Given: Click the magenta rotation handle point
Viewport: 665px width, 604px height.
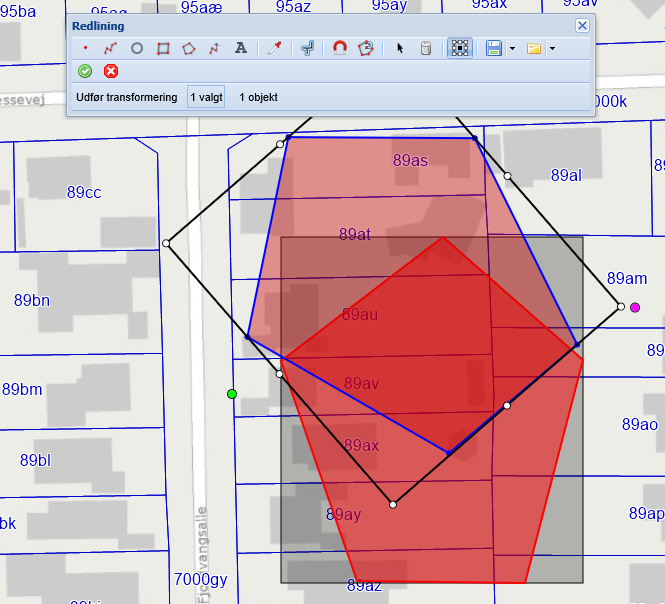Looking at the screenshot, I should (x=635, y=307).
